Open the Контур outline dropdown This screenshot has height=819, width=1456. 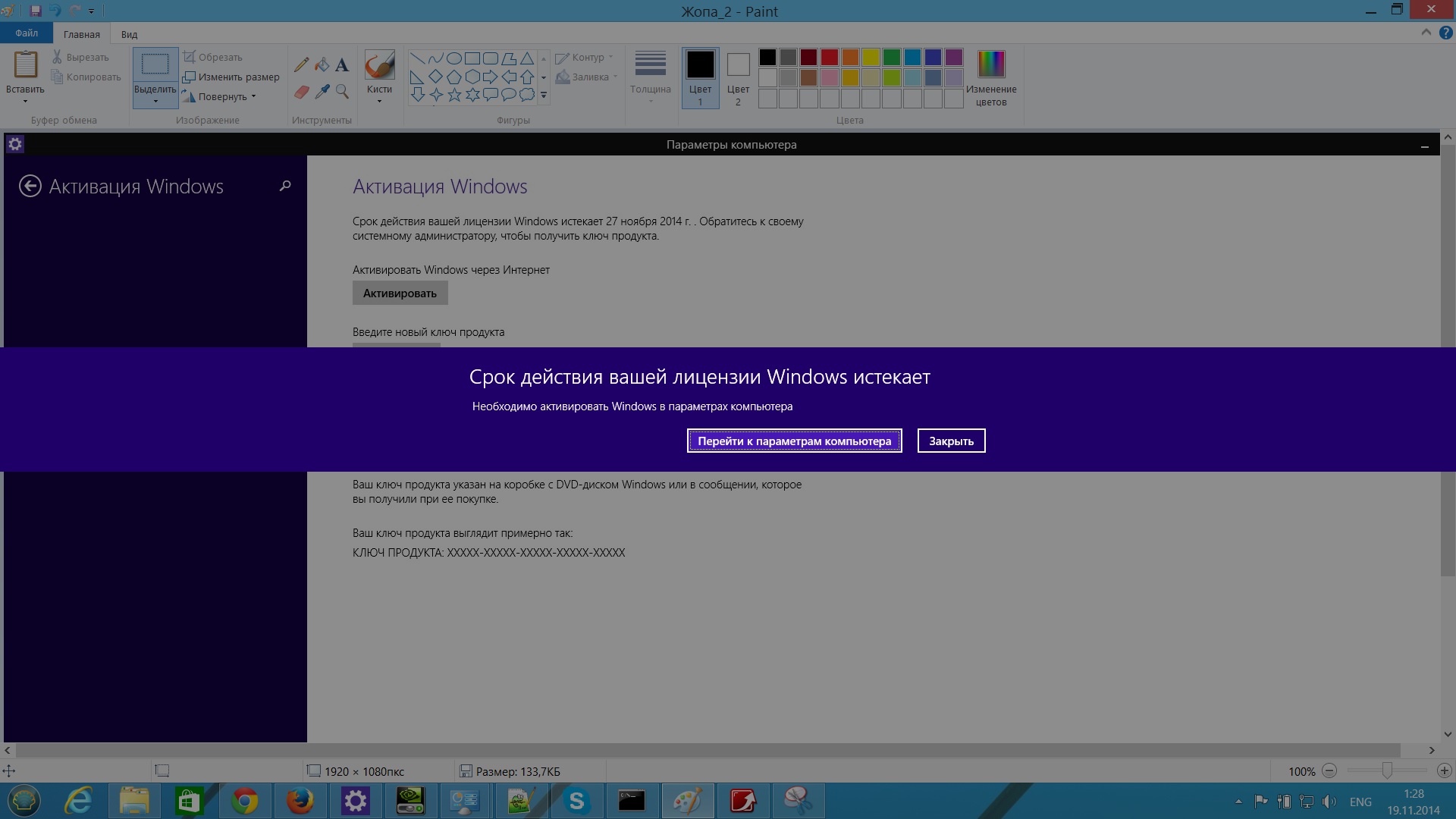point(584,57)
